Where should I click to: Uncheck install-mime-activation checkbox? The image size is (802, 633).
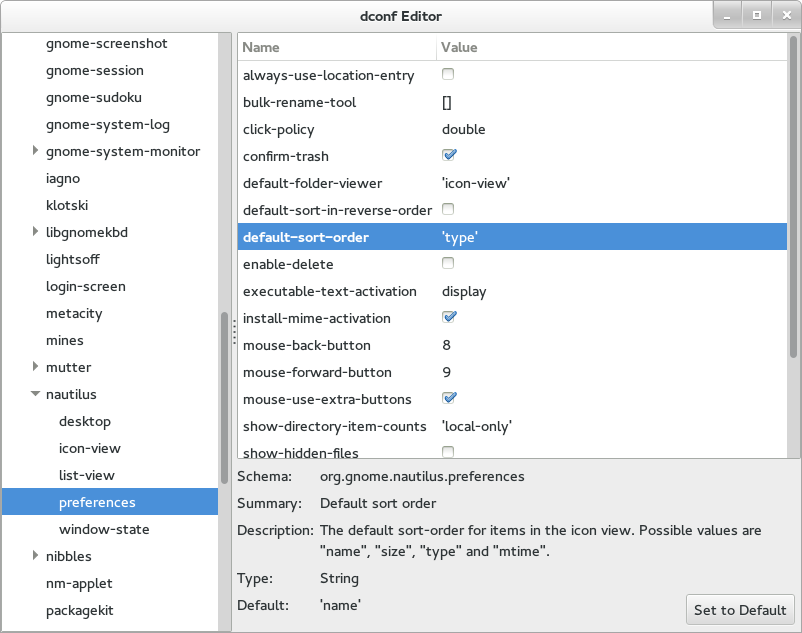[449, 318]
